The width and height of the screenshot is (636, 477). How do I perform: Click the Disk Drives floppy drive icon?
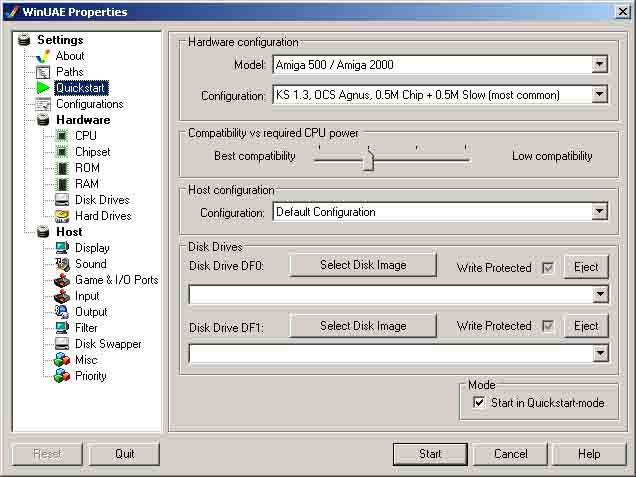point(62,200)
